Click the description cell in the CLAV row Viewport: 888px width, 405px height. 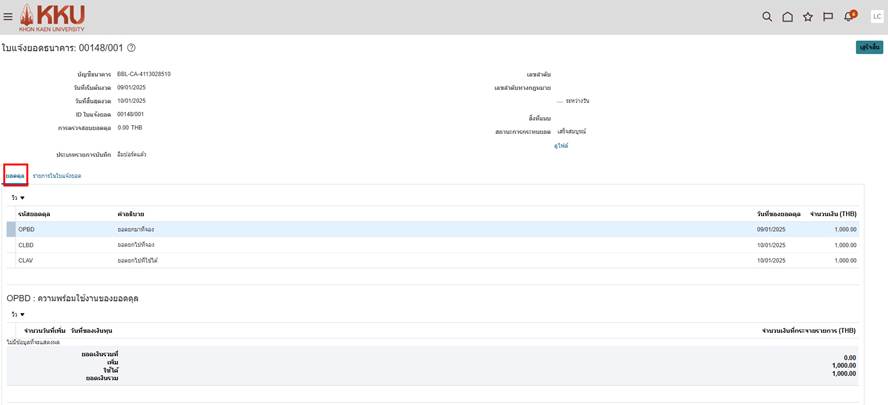(x=138, y=261)
